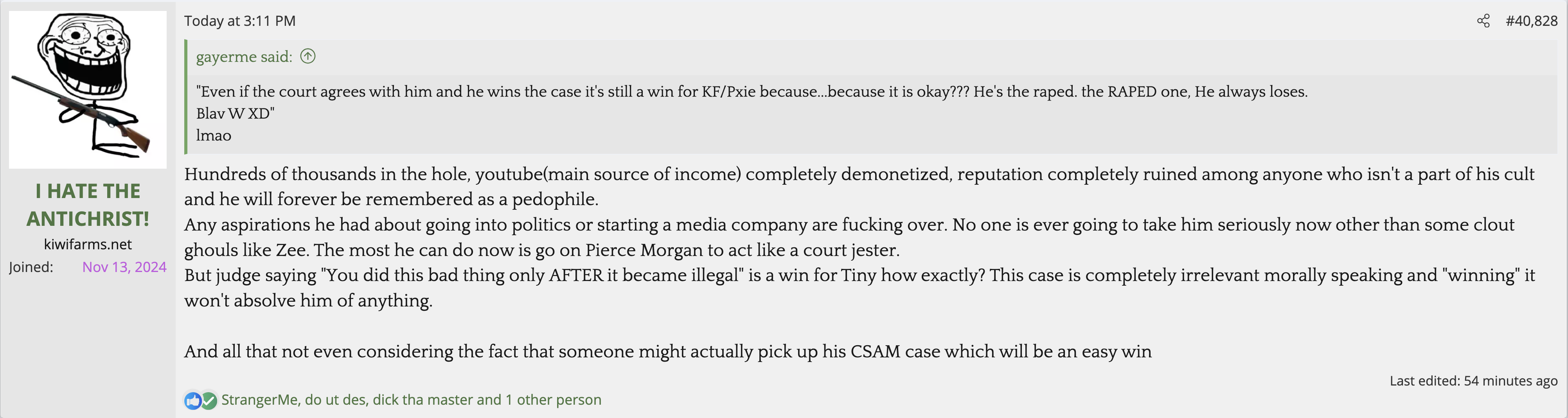Click StrangerMe in the reactions list

259,400
